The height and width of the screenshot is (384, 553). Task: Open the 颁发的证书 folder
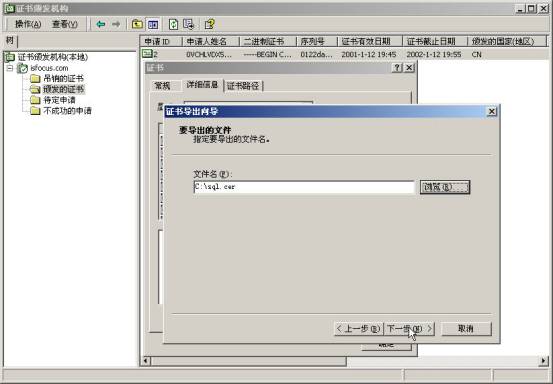(x=63, y=89)
